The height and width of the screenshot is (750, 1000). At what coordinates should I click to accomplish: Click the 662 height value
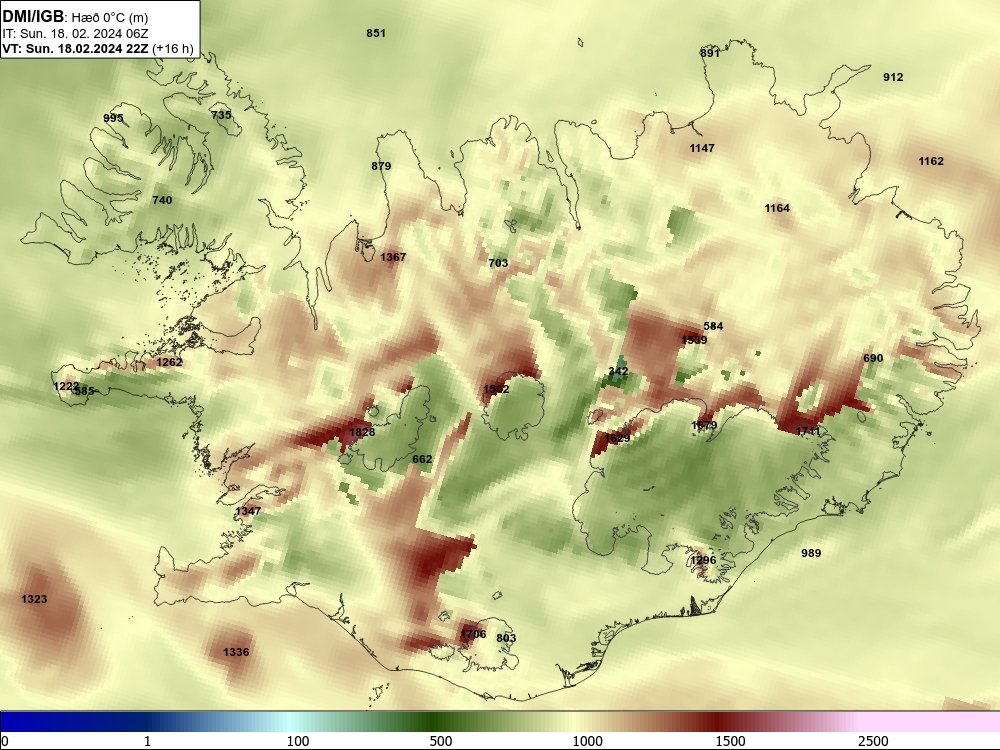pyautogui.click(x=422, y=459)
